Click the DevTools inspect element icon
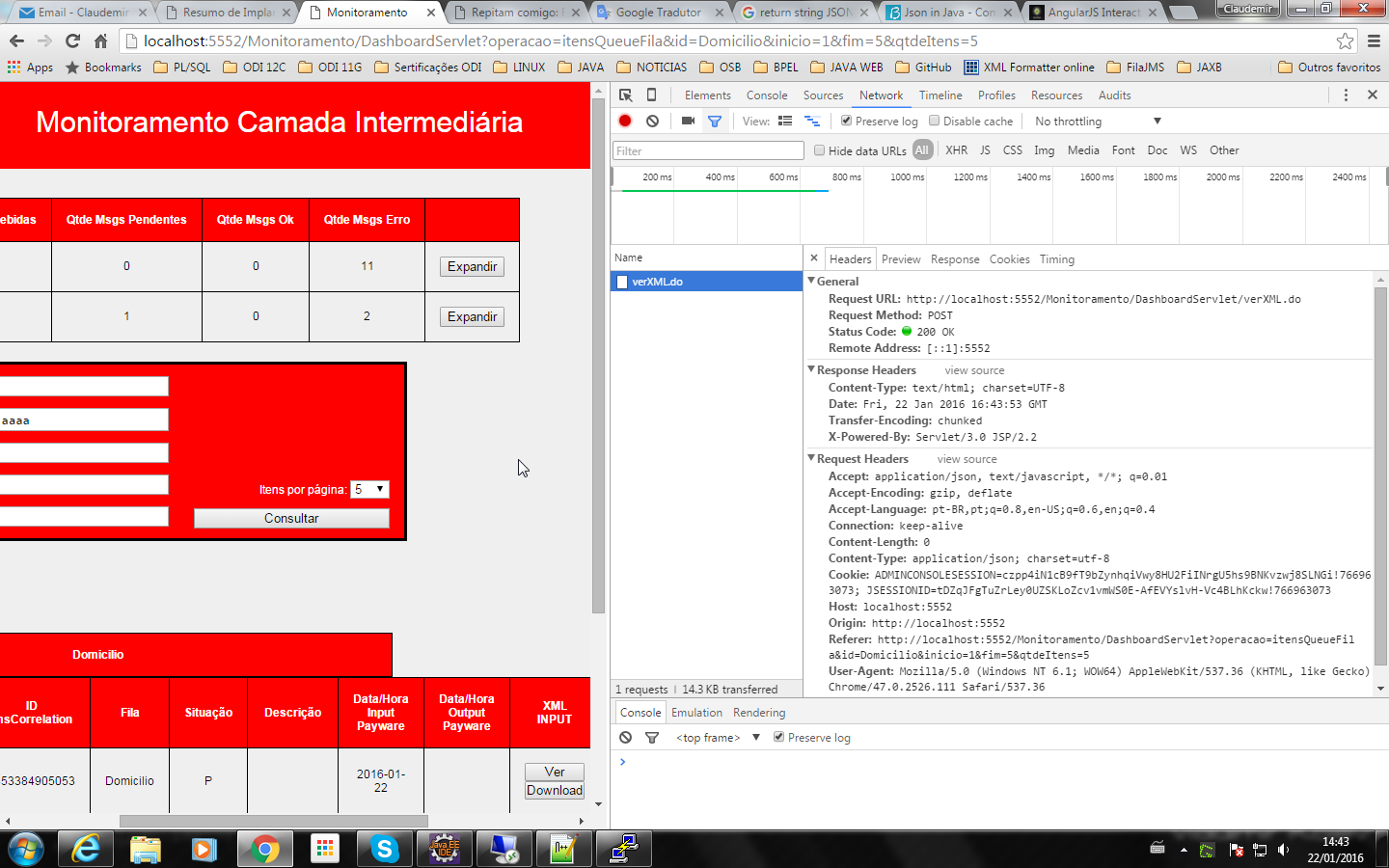 coord(625,95)
